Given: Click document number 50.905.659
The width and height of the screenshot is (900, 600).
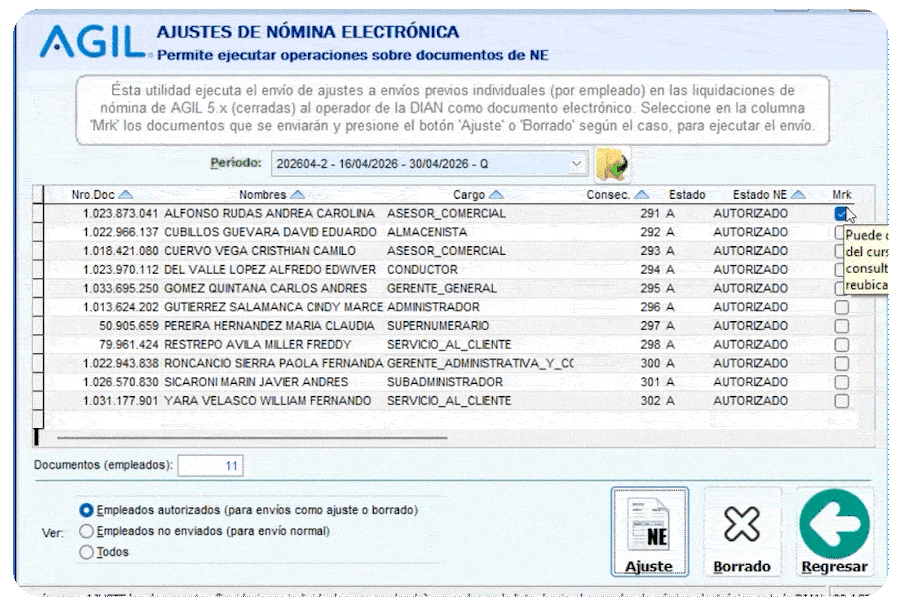Looking at the screenshot, I should [x=129, y=326].
